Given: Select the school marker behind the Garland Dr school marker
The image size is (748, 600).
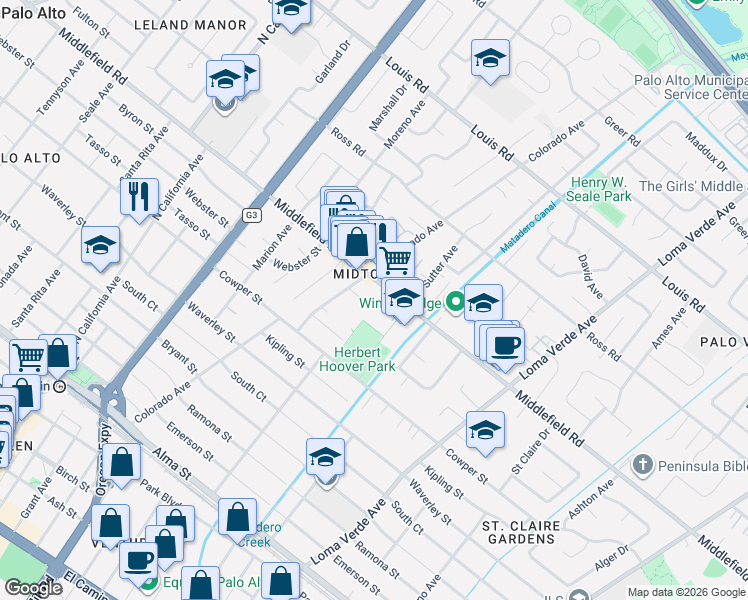Looking at the screenshot, I should click(x=249, y=72).
